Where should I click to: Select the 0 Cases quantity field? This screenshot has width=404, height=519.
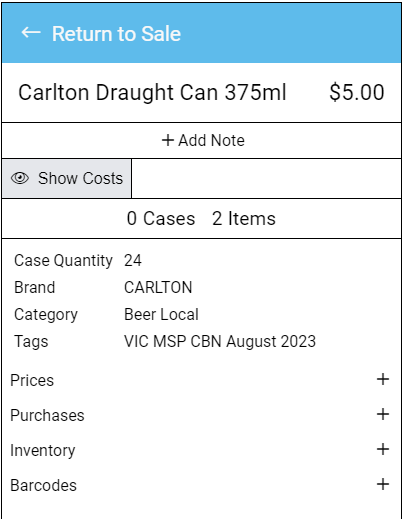coord(161,219)
